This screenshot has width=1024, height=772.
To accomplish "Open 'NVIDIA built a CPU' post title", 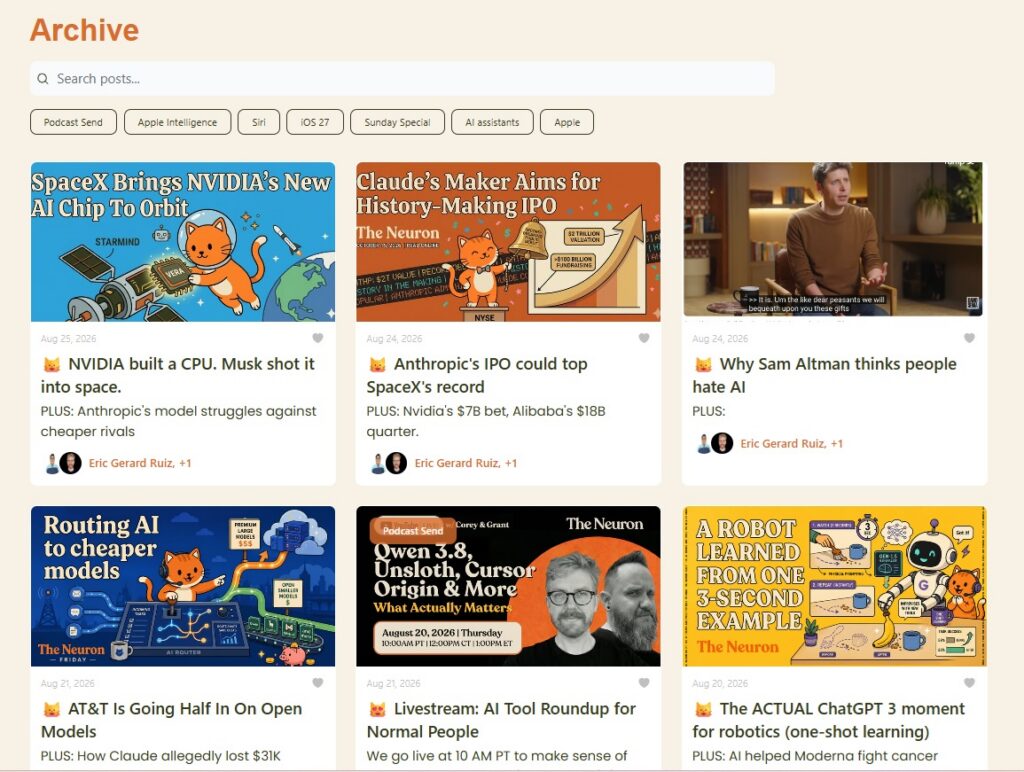I will tap(178, 375).
